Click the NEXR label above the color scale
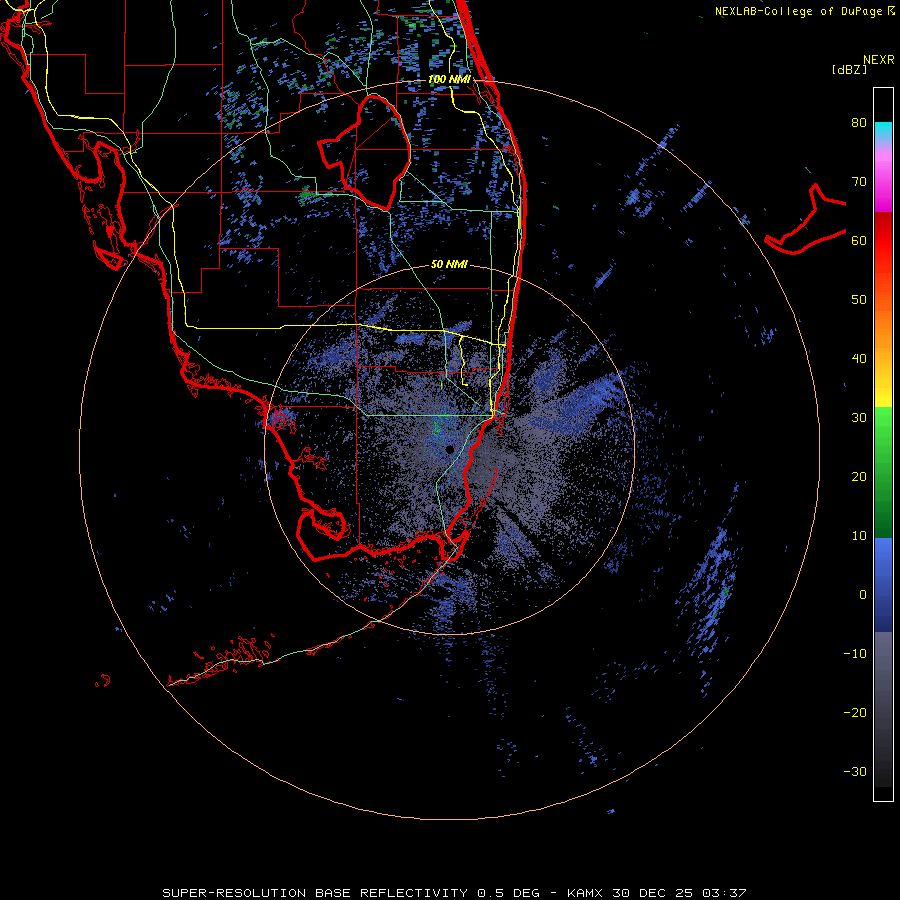900x900 pixels. point(879,60)
